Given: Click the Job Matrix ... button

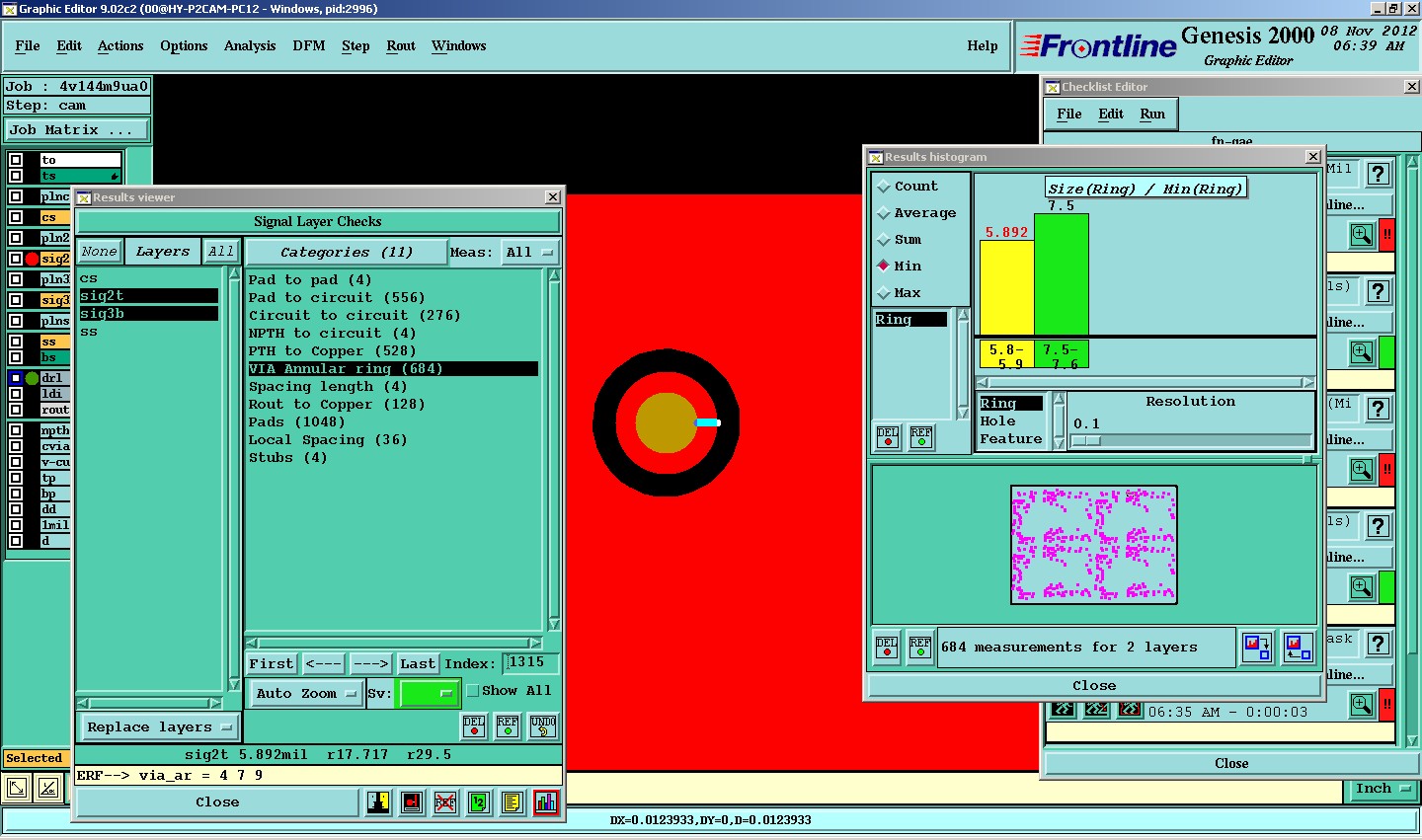Looking at the screenshot, I should (77, 130).
